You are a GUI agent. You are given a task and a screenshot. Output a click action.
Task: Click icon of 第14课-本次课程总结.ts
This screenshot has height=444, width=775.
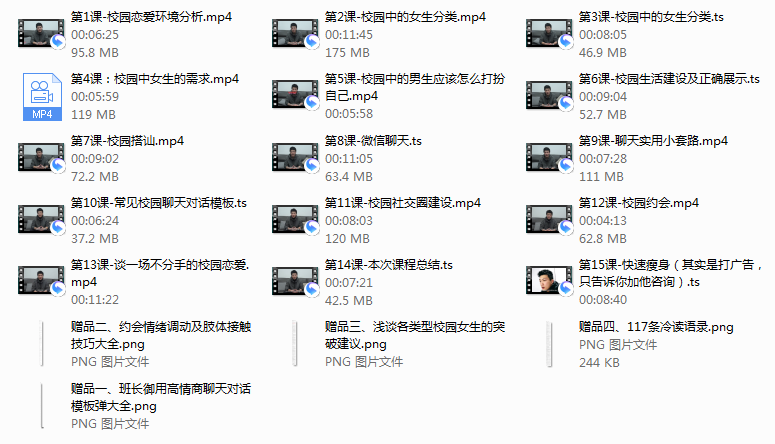(x=296, y=282)
